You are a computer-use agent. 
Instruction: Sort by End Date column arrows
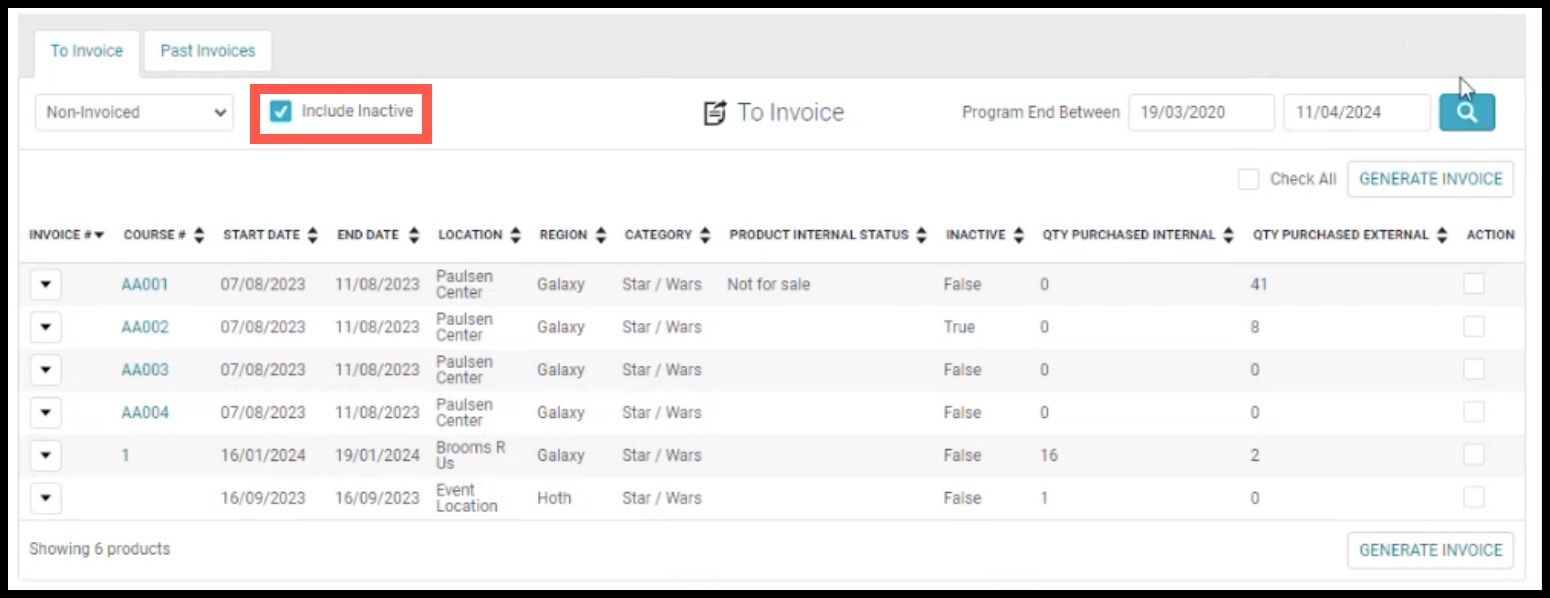414,235
